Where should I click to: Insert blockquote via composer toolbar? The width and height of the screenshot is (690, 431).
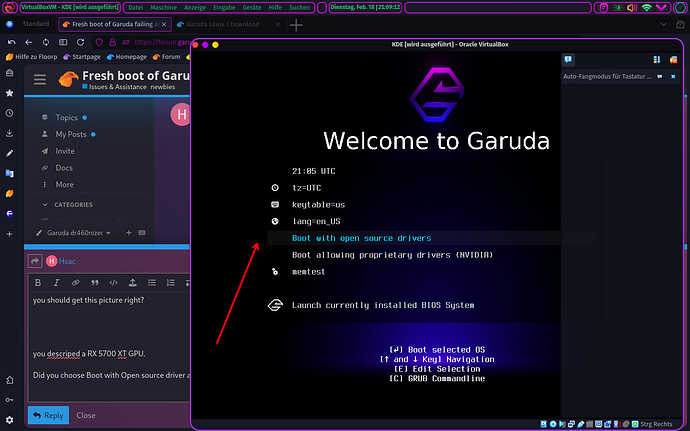pos(95,283)
